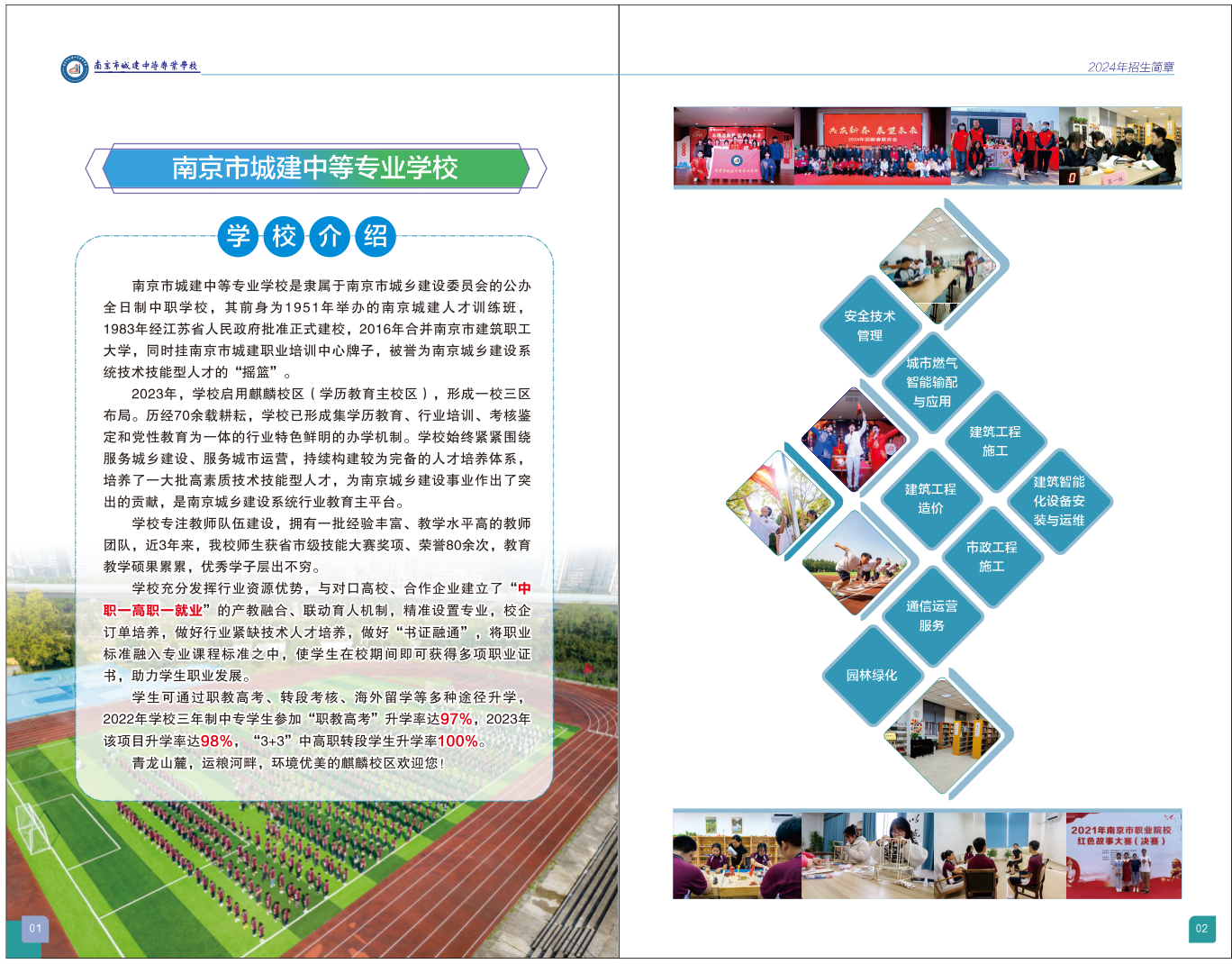Click the calligraphy school name beside logo
Image resolution: width=1232 pixels, height=964 pixels.
[x=146, y=66]
